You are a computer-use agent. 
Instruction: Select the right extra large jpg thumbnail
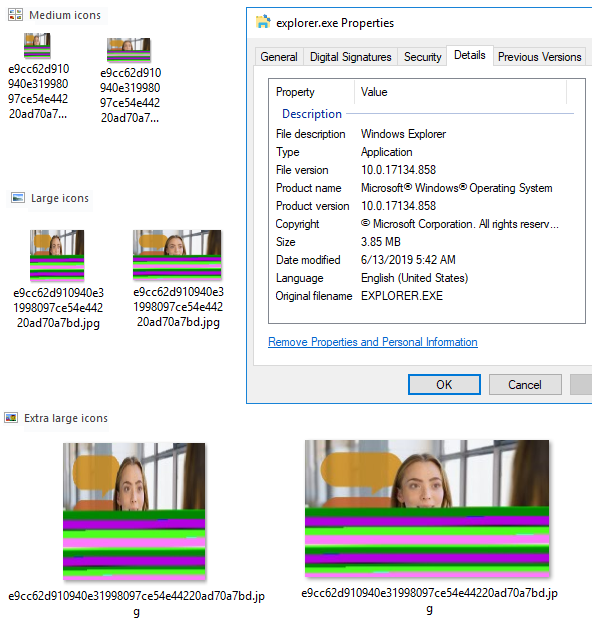coord(427,508)
